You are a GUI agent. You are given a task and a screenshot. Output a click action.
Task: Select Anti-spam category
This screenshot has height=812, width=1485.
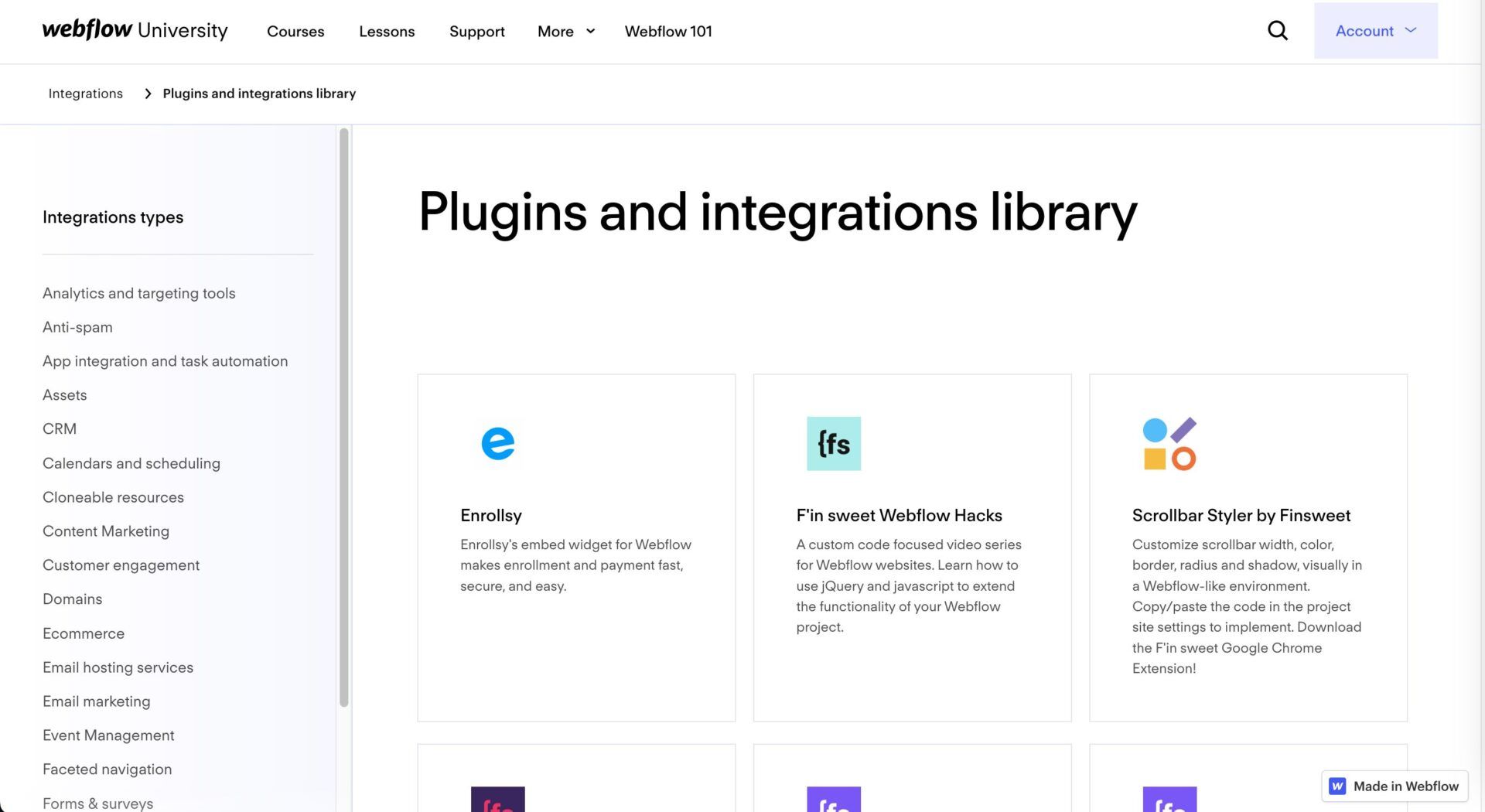click(77, 327)
